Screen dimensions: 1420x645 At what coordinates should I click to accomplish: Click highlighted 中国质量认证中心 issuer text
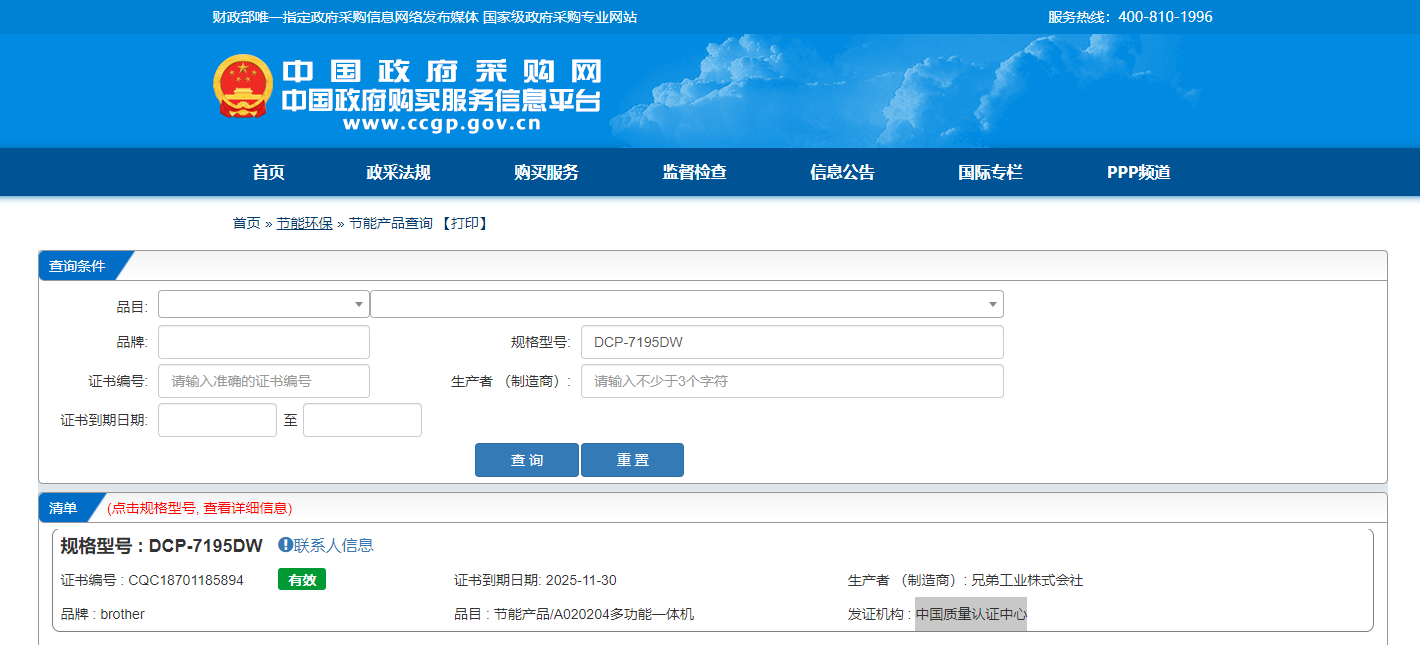click(x=971, y=614)
